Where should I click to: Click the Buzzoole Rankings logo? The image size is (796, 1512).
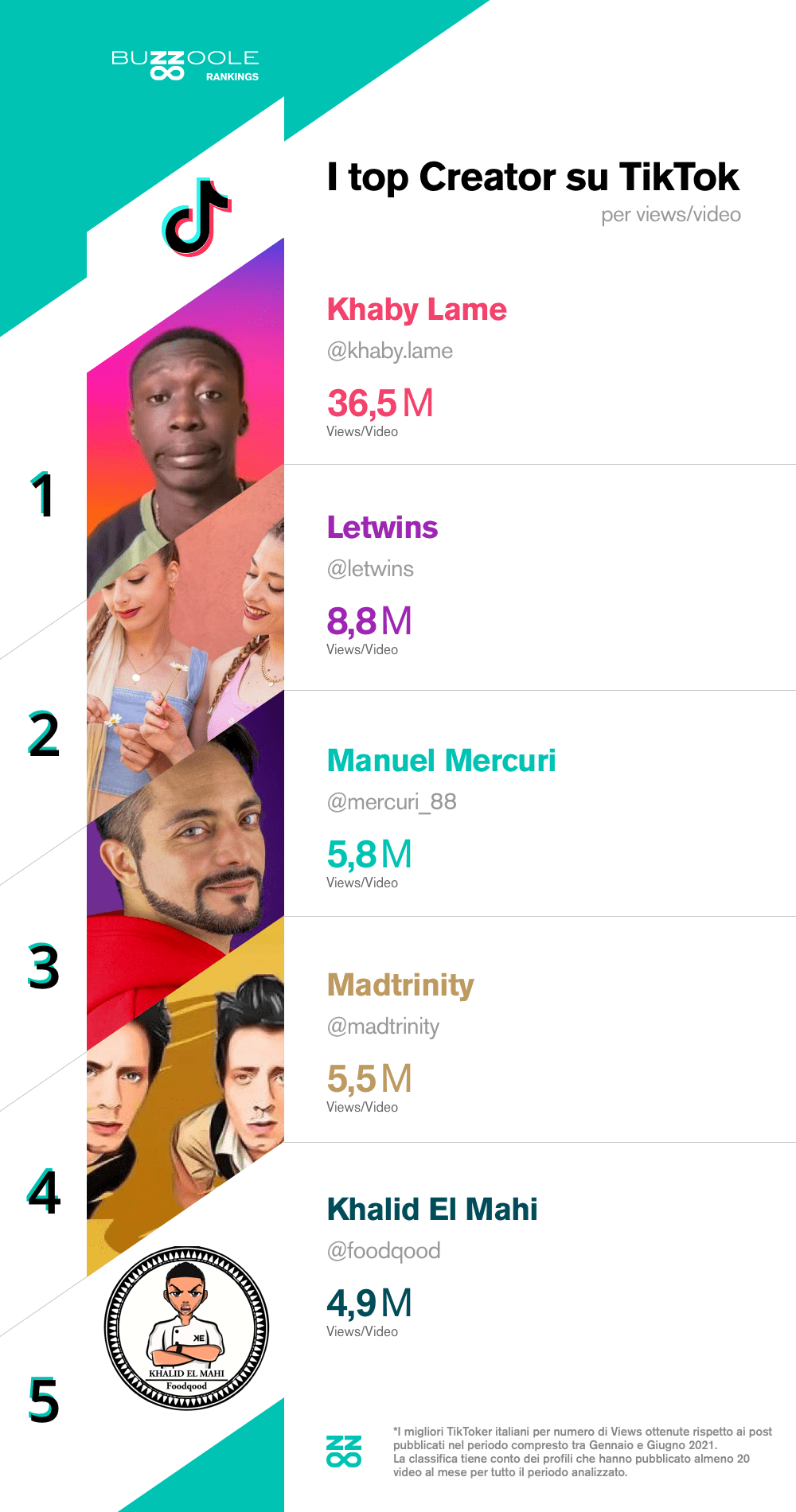(x=185, y=66)
